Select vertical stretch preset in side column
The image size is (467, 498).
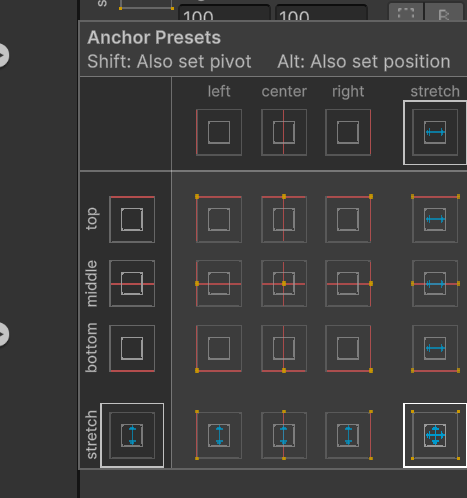click(132, 435)
